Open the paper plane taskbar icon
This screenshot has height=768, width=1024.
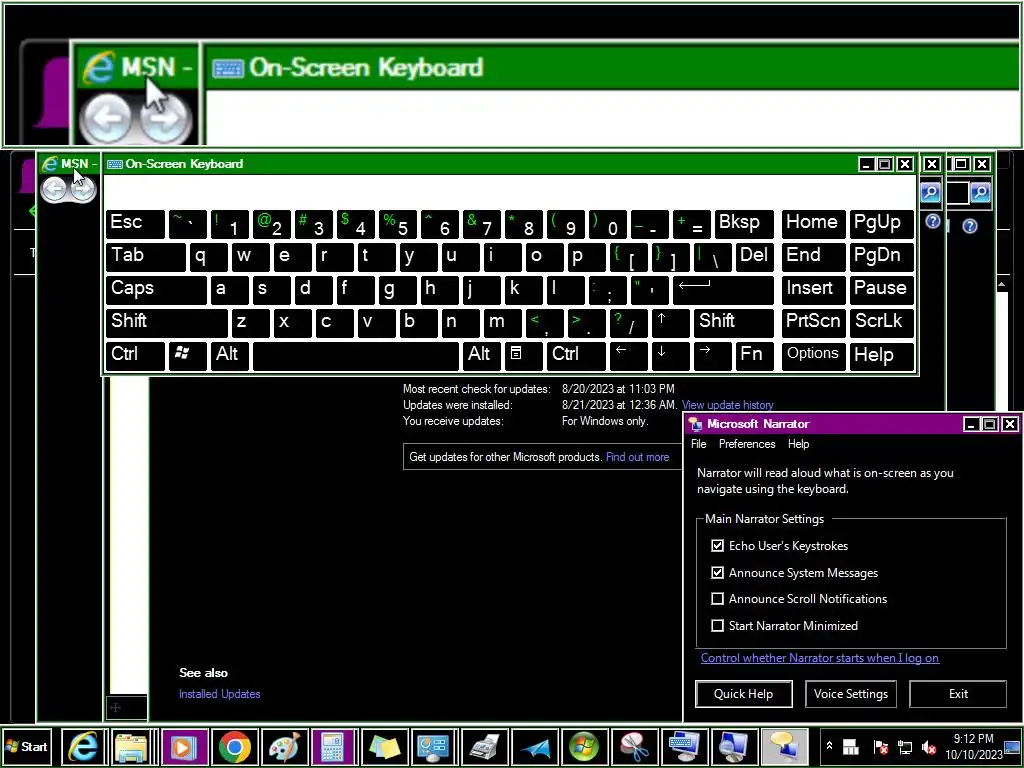point(534,746)
